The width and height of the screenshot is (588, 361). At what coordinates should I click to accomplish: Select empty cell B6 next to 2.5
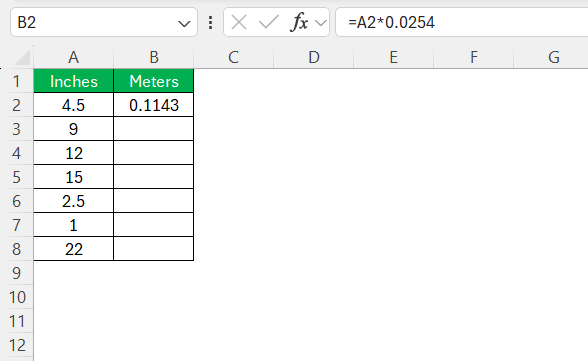click(154, 201)
